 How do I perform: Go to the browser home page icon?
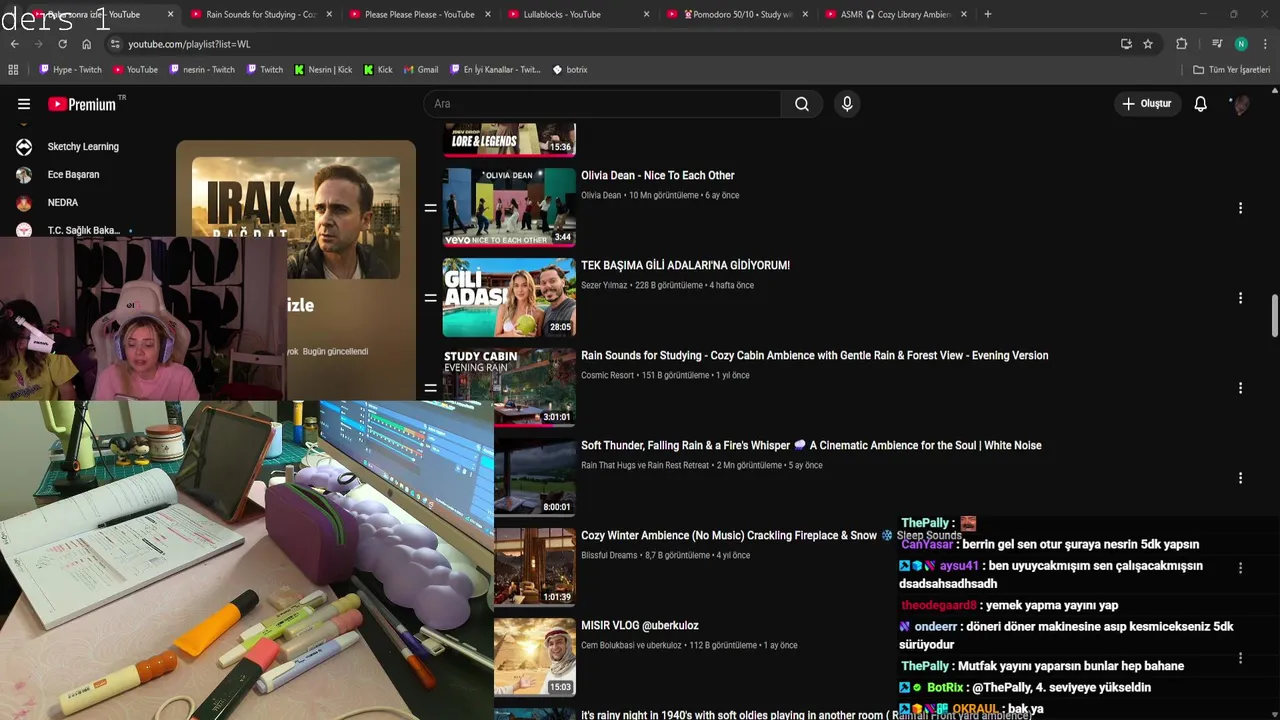click(87, 44)
